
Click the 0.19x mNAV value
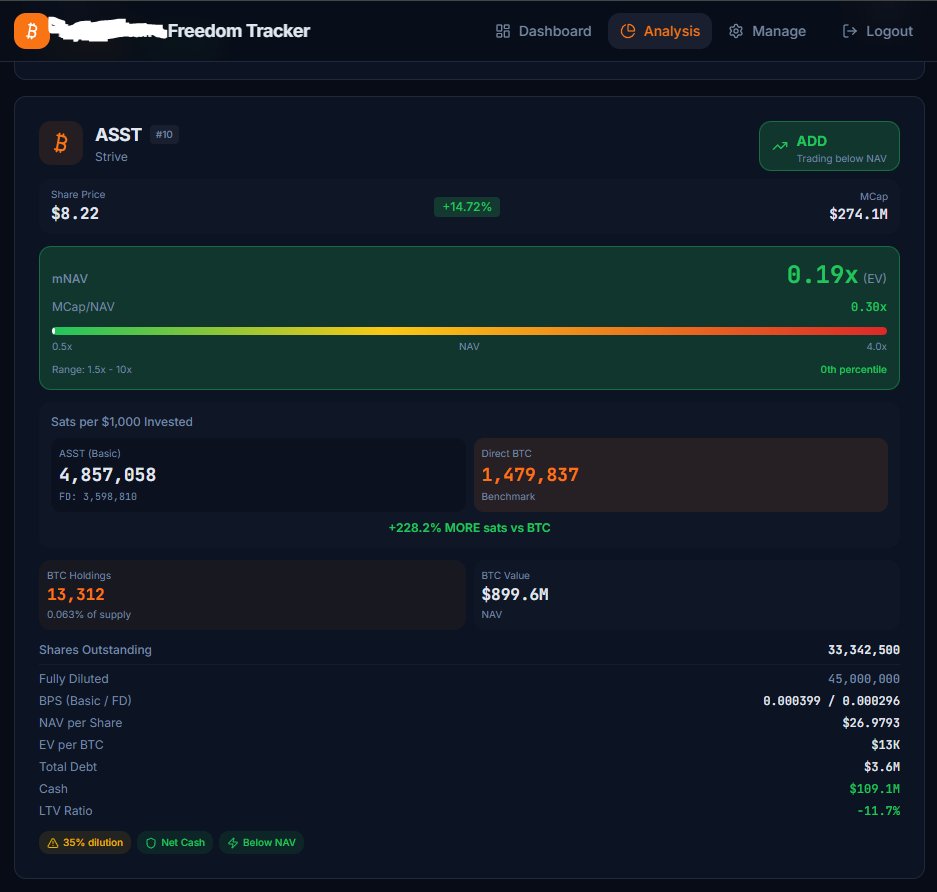[822, 275]
